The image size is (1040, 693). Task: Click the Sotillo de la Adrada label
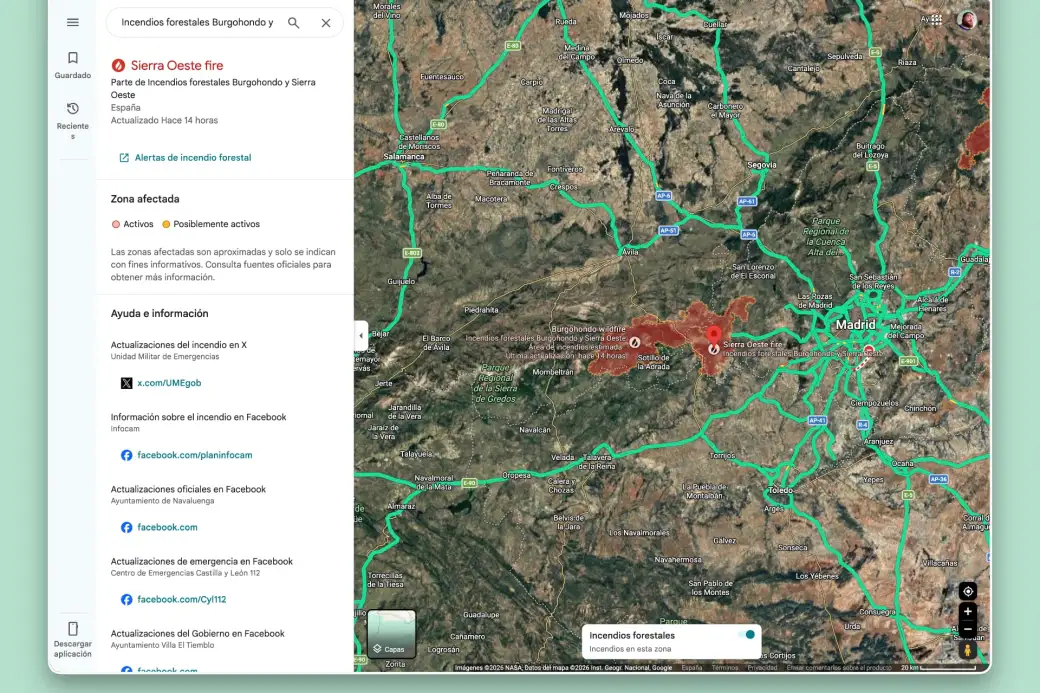[x=654, y=362]
